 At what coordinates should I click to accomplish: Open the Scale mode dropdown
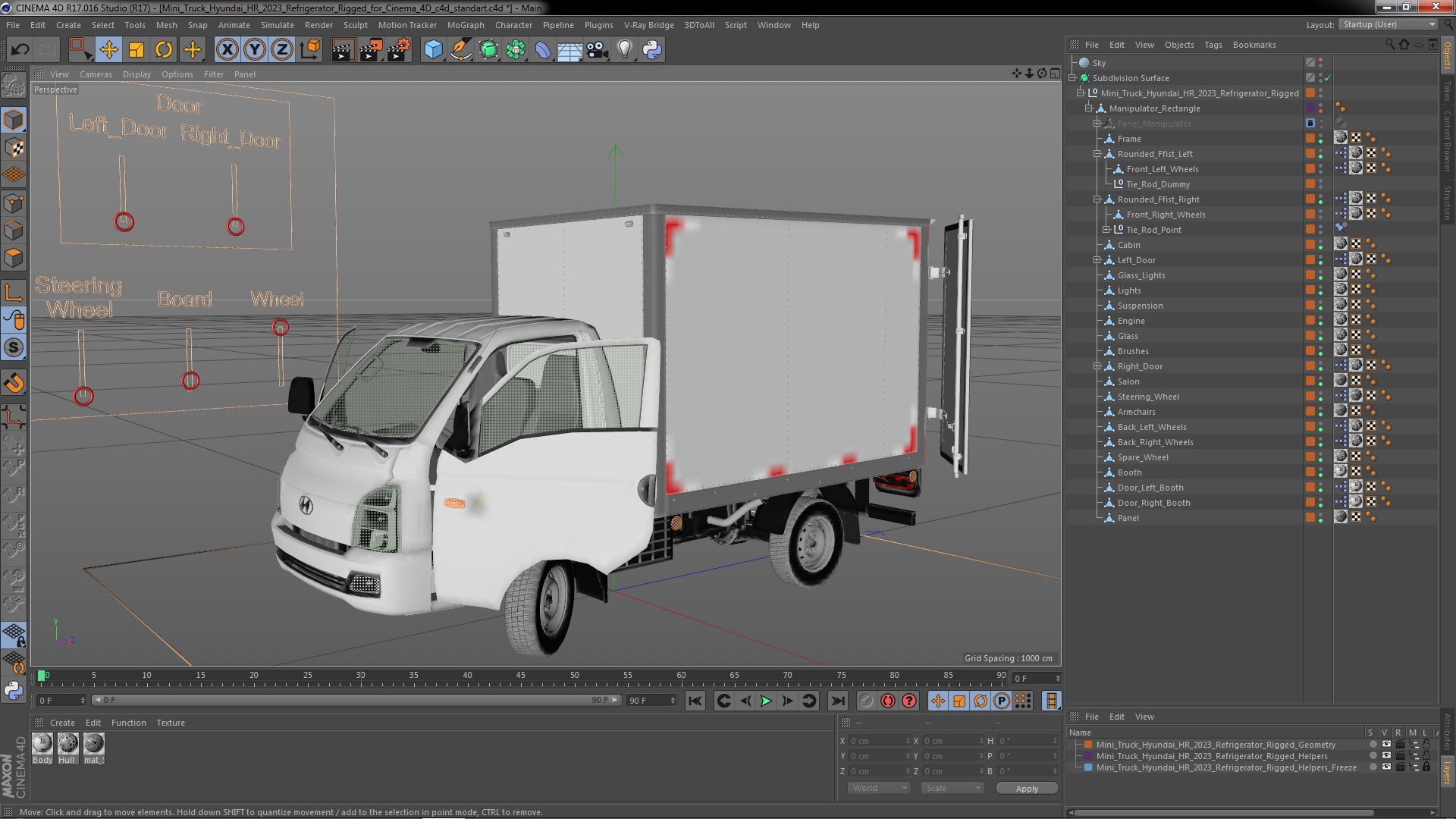[x=952, y=788]
